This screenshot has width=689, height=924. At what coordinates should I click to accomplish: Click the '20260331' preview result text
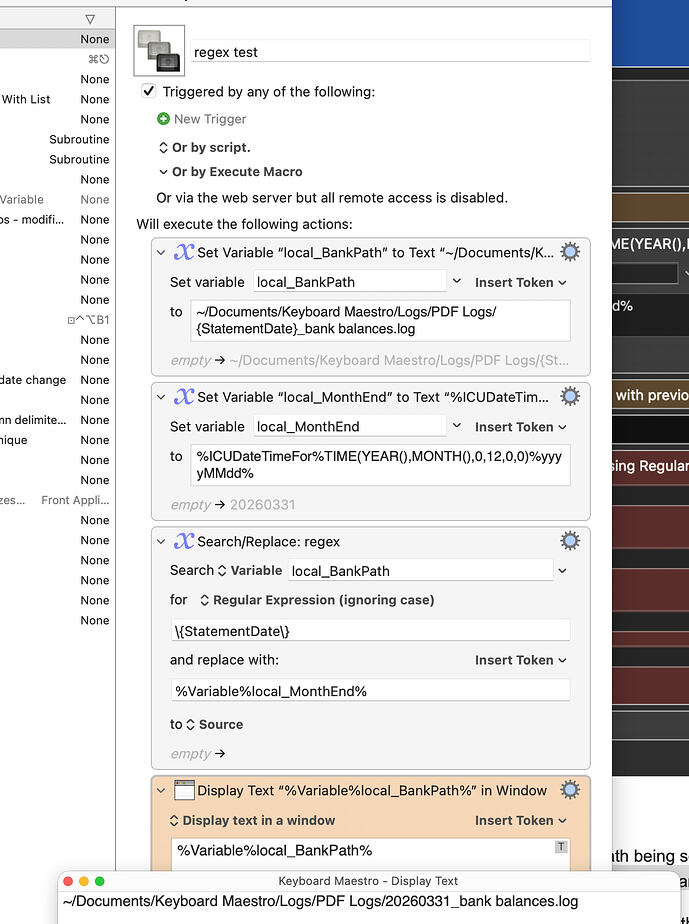(x=262, y=504)
